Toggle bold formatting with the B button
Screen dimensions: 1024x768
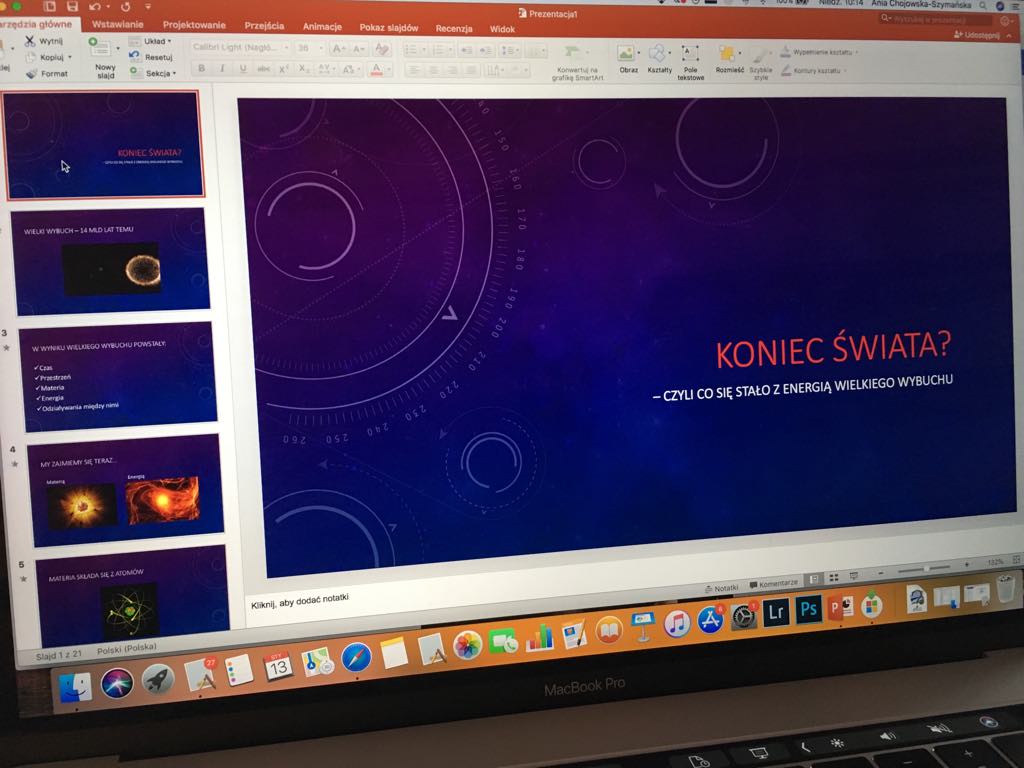[201, 69]
